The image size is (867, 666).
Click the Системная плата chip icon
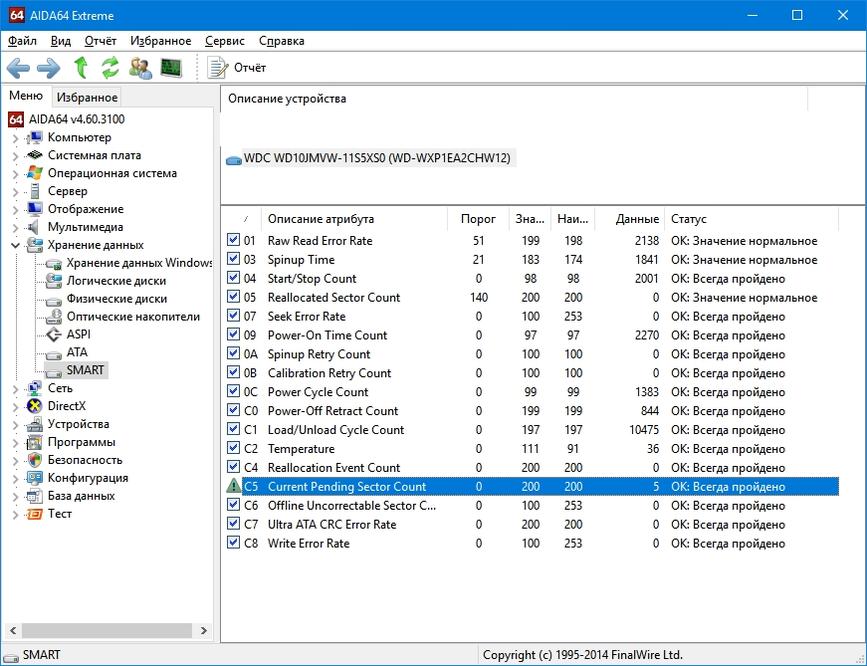tap(34, 155)
